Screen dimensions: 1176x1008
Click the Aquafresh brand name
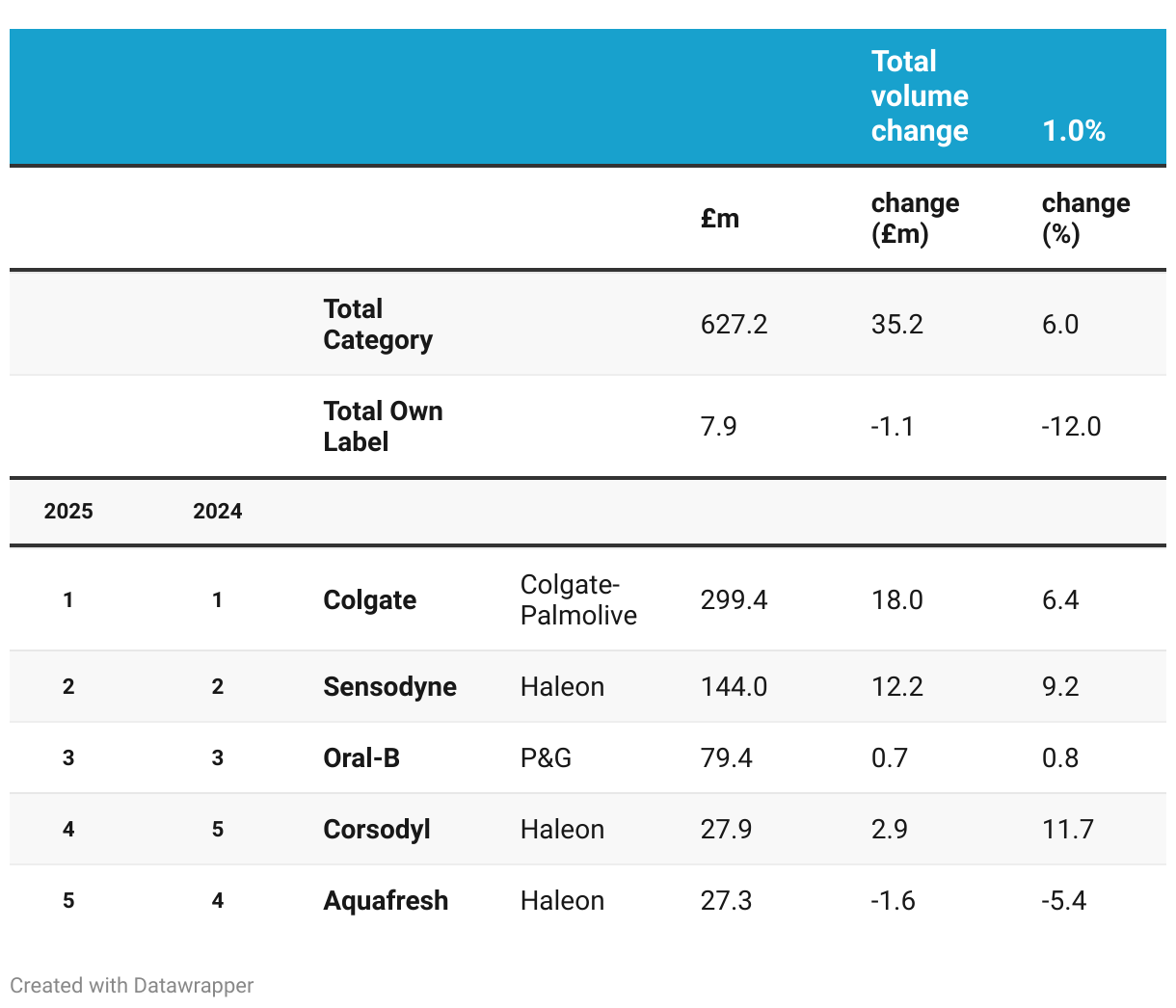tap(386, 900)
